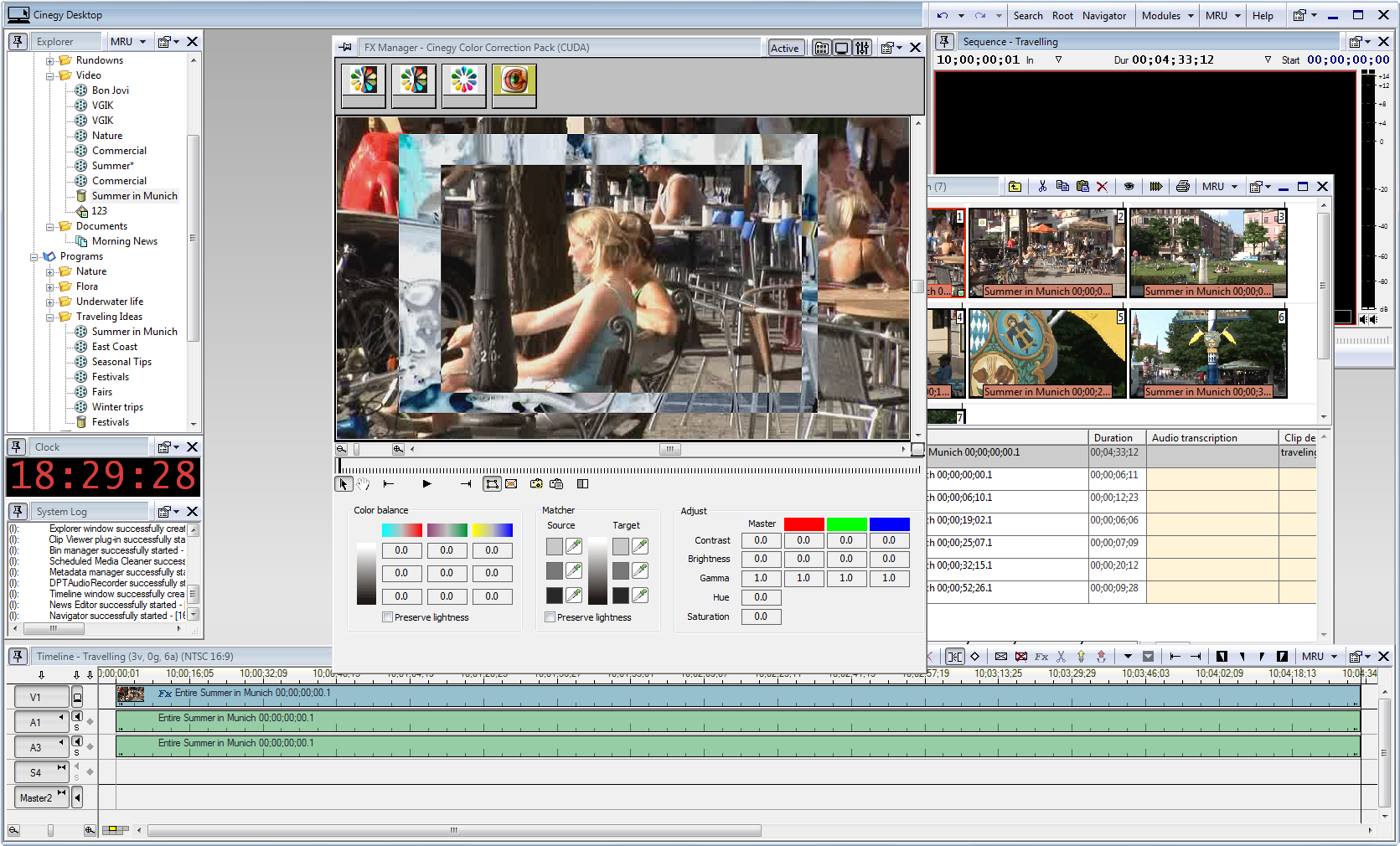This screenshot has height=846, width=1400.
Task: Click the cyan-red Color balance gradient
Action: click(402, 530)
